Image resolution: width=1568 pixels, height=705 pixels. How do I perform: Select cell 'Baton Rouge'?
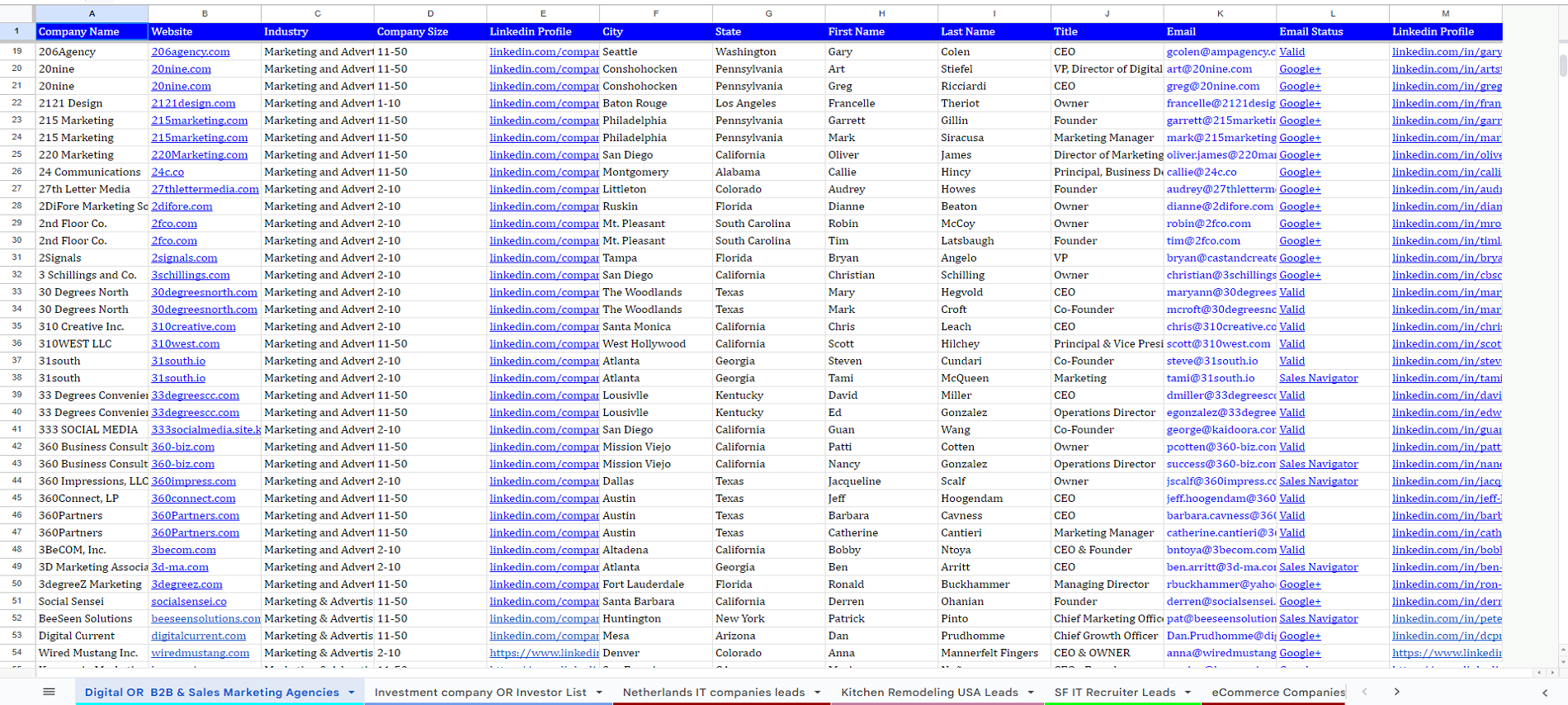click(x=655, y=103)
